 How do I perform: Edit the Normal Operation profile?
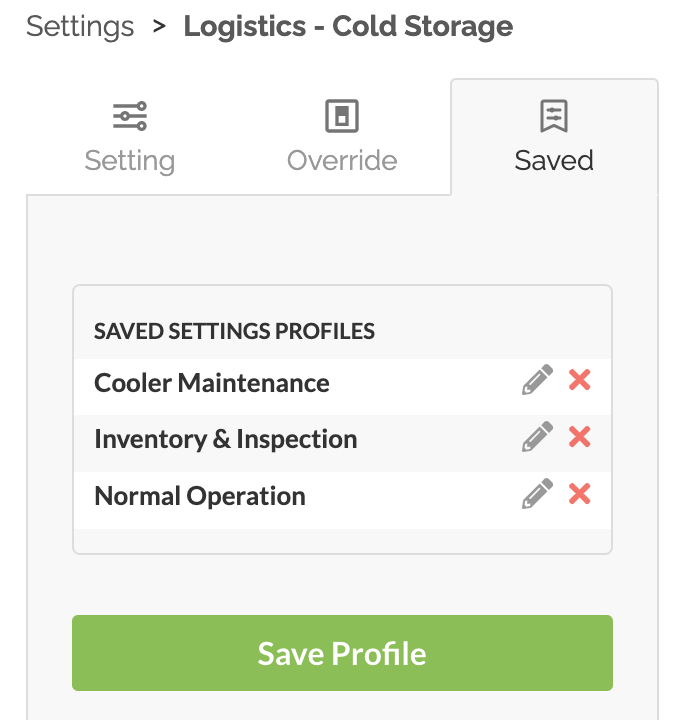coord(537,494)
